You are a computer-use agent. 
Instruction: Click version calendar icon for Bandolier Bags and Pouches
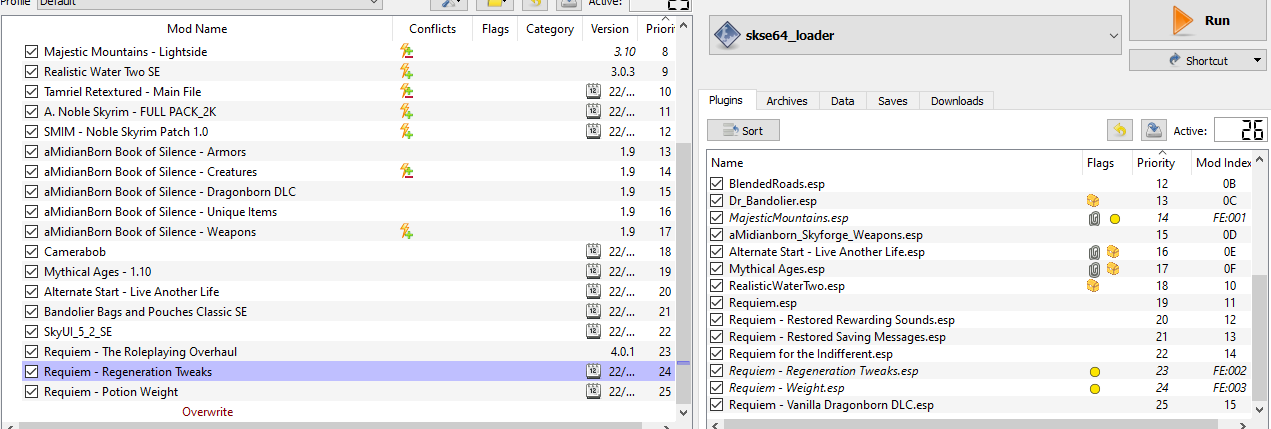[x=592, y=311]
